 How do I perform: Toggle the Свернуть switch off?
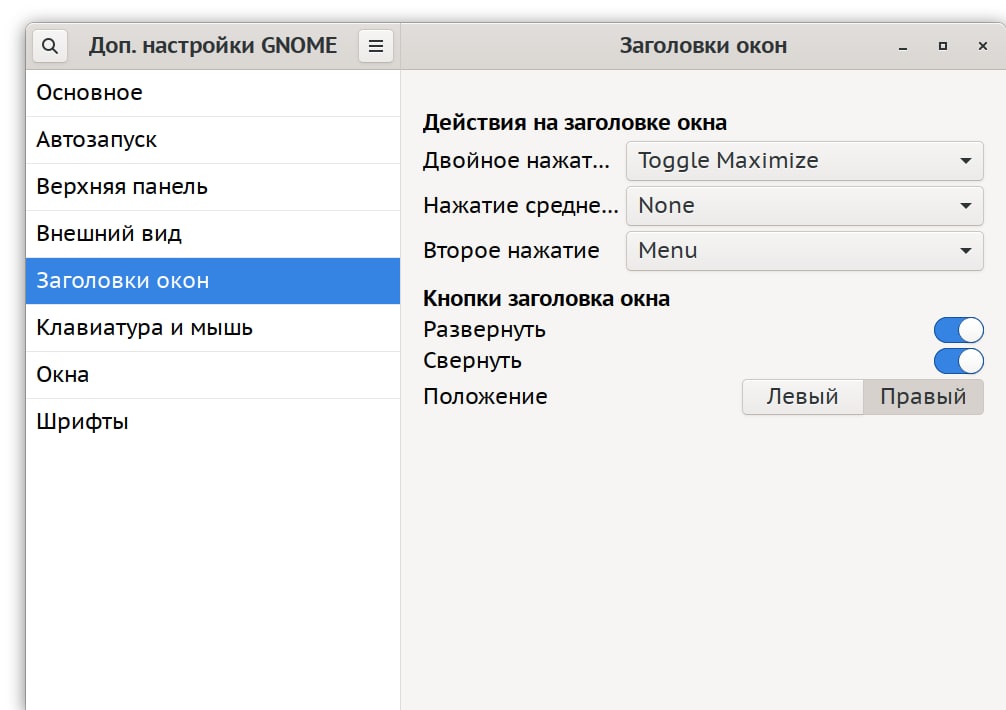coord(958,361)
